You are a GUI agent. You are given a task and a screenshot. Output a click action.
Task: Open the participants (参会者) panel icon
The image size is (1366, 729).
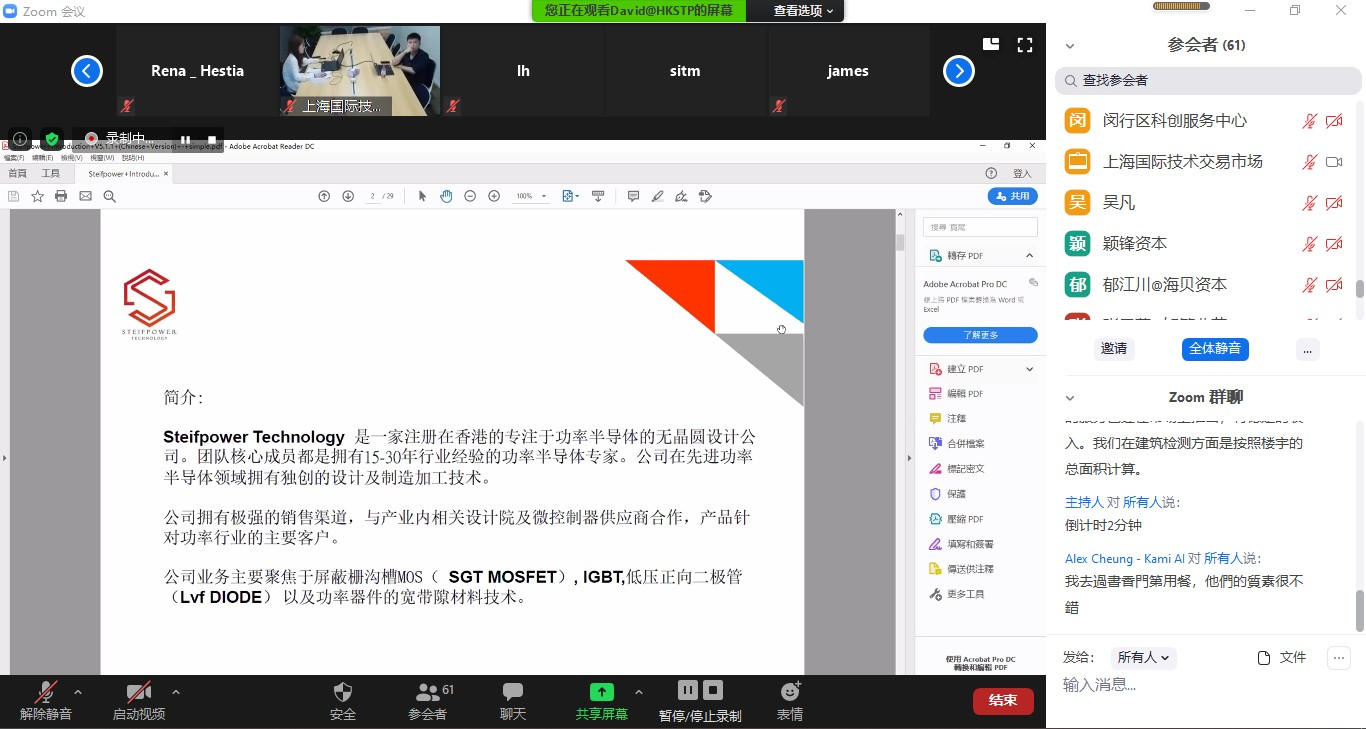pos(428,692)
